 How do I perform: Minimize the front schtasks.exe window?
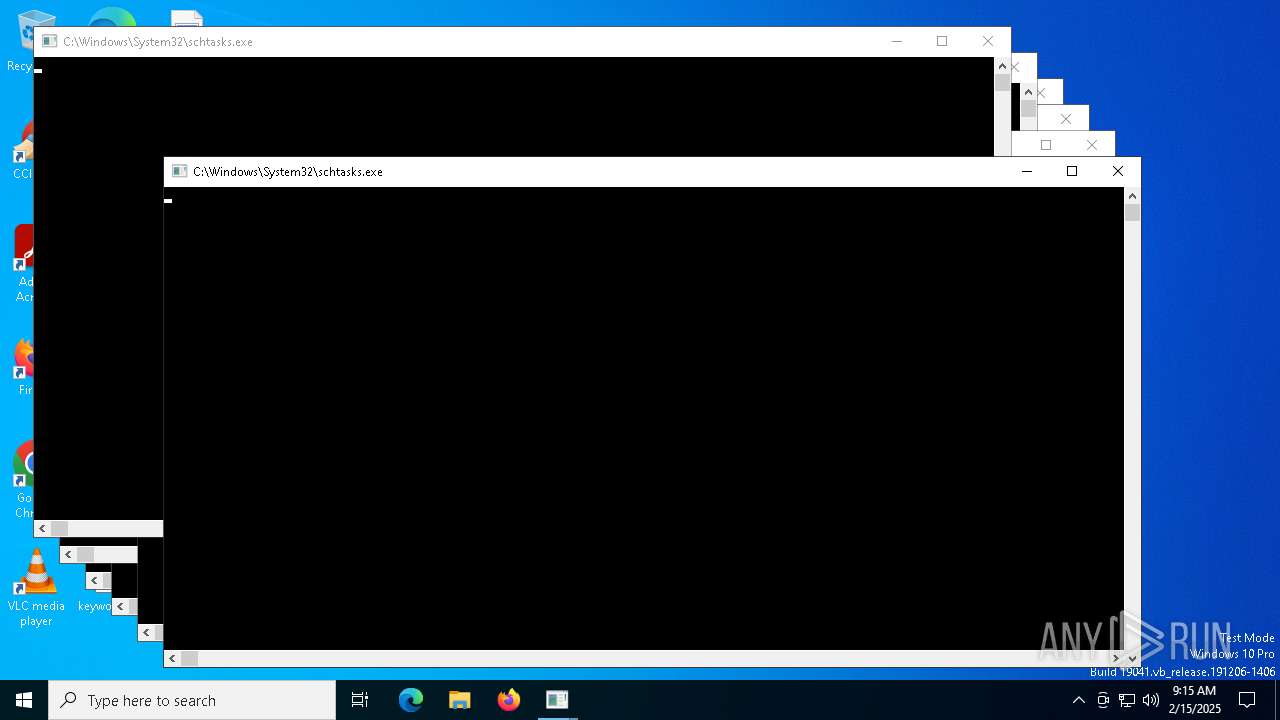click(x=1026, y=171)
